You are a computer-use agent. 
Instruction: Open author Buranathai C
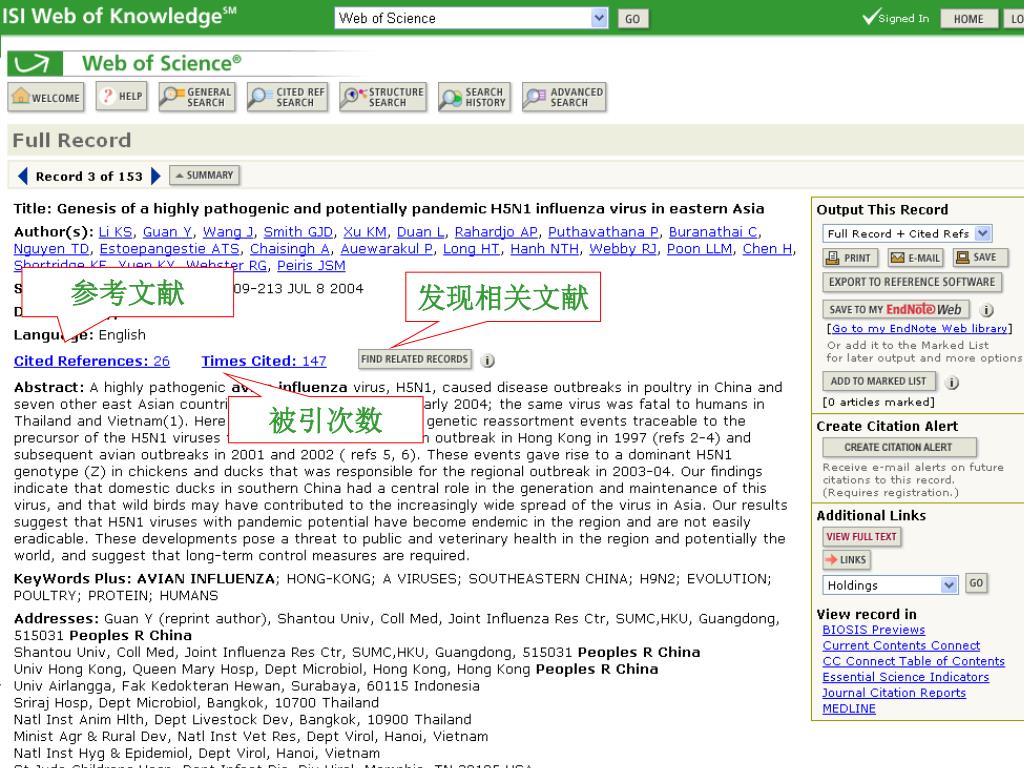713,232
